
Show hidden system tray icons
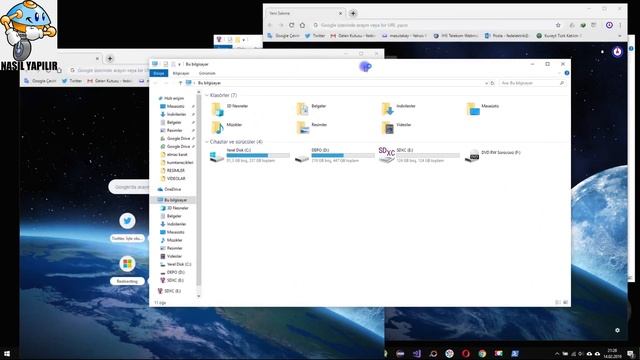(x=556, y=353)
